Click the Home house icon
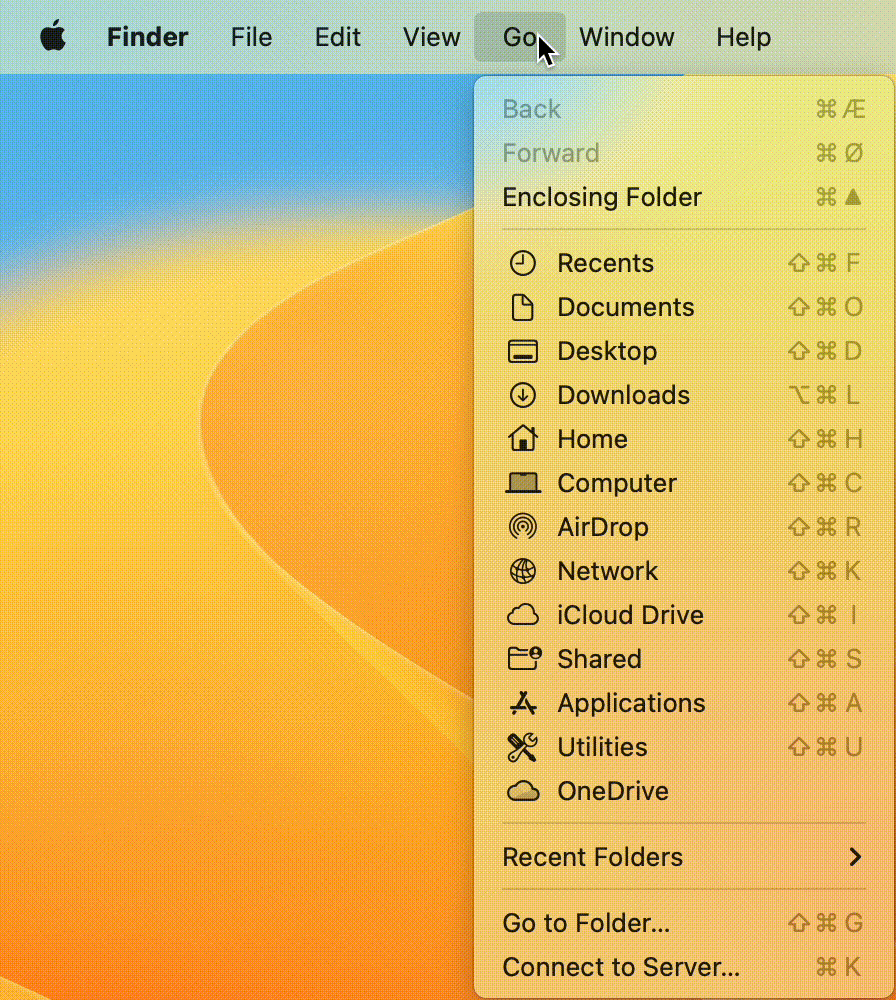The height and width of the screenshot is (1000, 896). point(522,439)
